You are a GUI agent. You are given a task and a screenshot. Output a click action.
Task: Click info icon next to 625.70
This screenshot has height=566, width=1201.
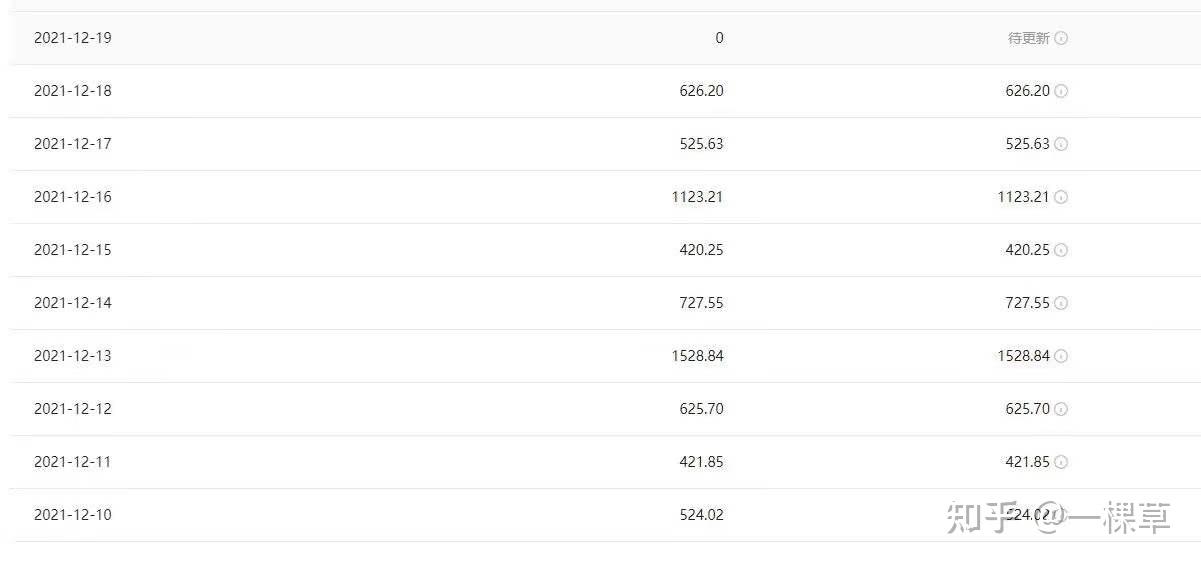(x=1061, y=409)
